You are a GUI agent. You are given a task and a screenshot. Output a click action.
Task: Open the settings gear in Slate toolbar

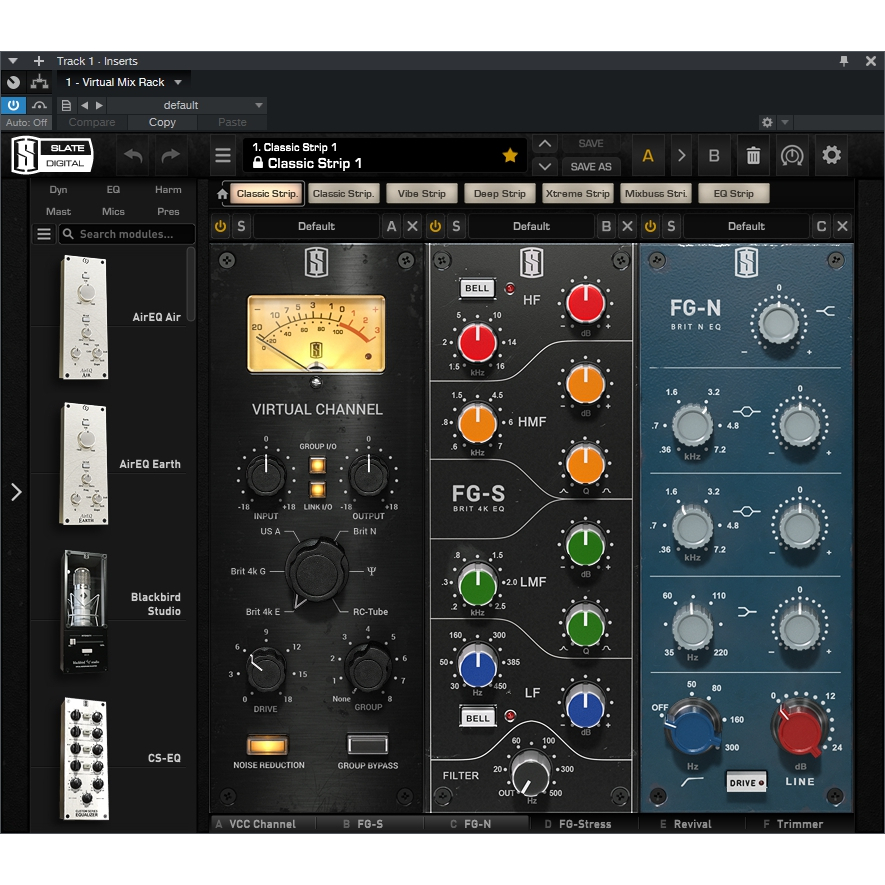[831, 156]
